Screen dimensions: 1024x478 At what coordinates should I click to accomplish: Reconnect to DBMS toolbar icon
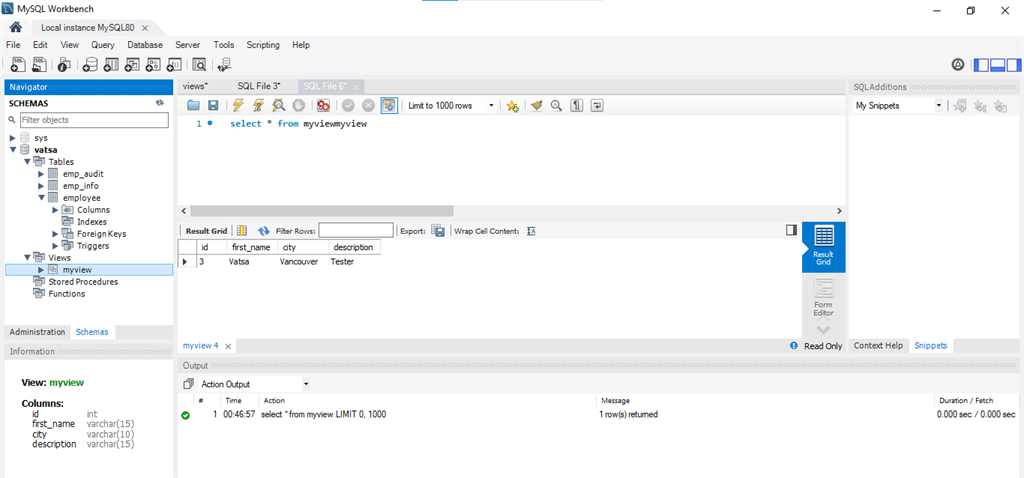pos(224,64)
